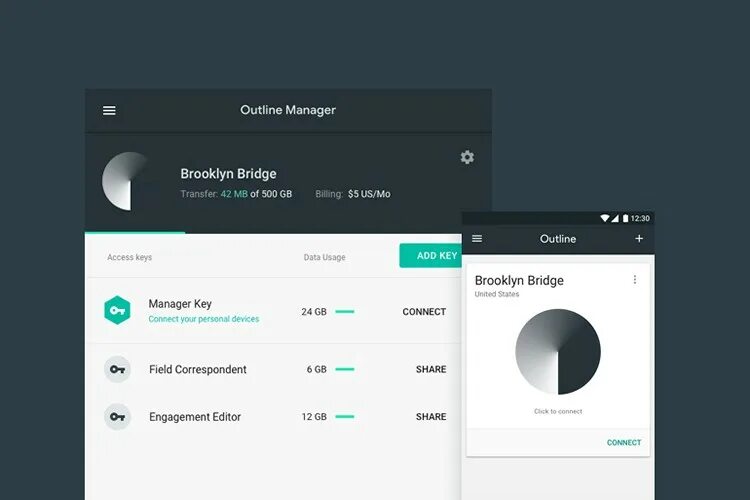Click the 'Engagement Editor' key name
Screen dimensions: 750x500
195,417
